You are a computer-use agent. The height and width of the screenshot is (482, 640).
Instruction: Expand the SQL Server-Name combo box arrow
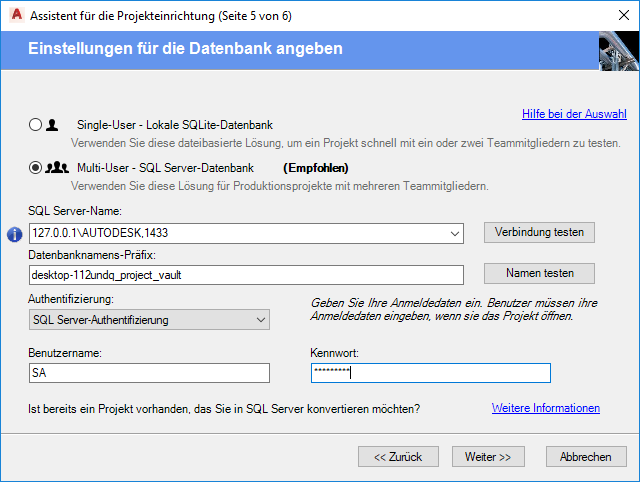point(455,233)
